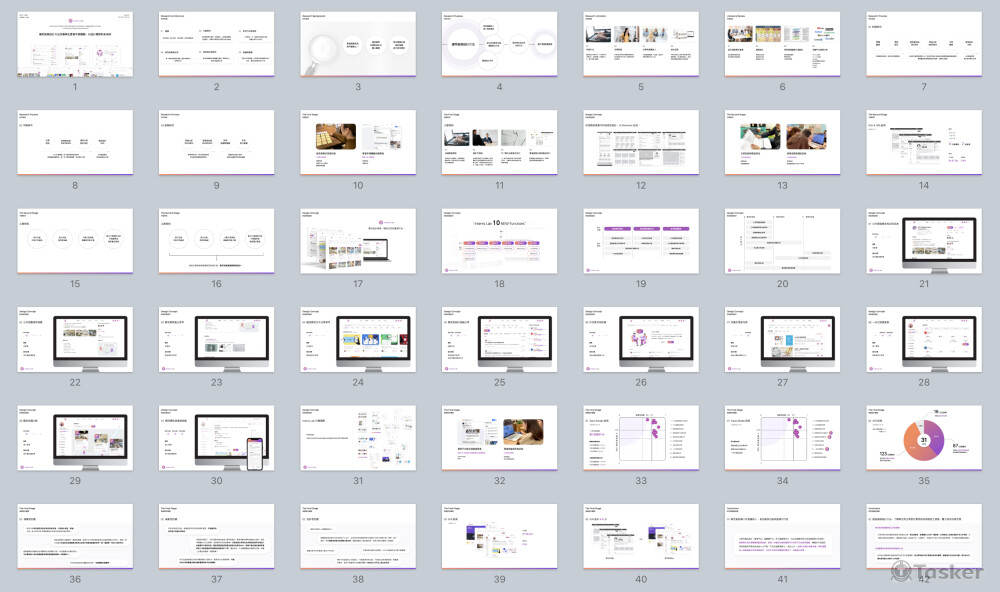Click the Tosker watermark logo

[x=935, y=572]
